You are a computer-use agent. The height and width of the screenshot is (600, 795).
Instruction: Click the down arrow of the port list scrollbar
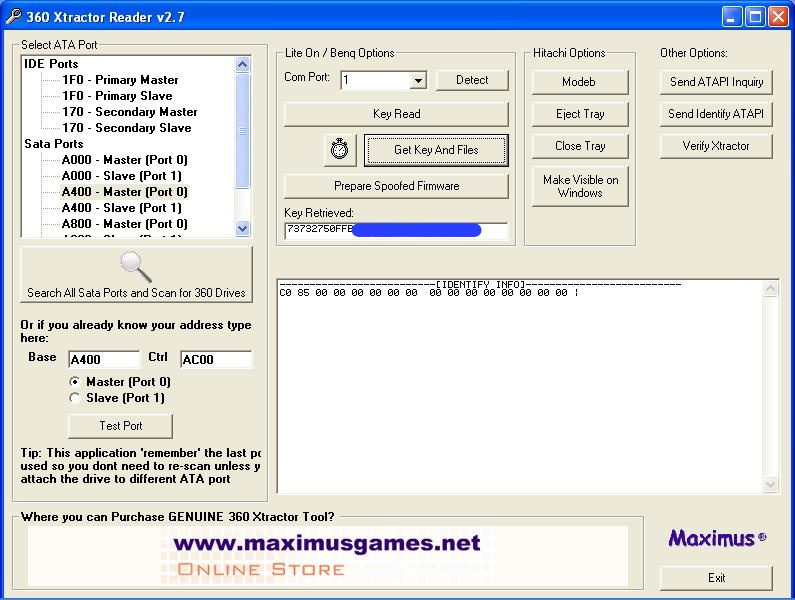(242, 229)
